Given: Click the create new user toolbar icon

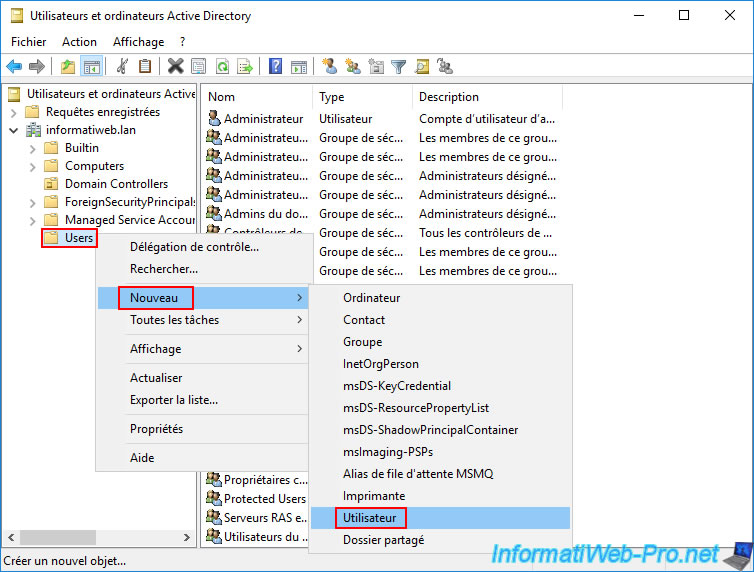Looking at the screenshot, I should click(x=329, y=67).
